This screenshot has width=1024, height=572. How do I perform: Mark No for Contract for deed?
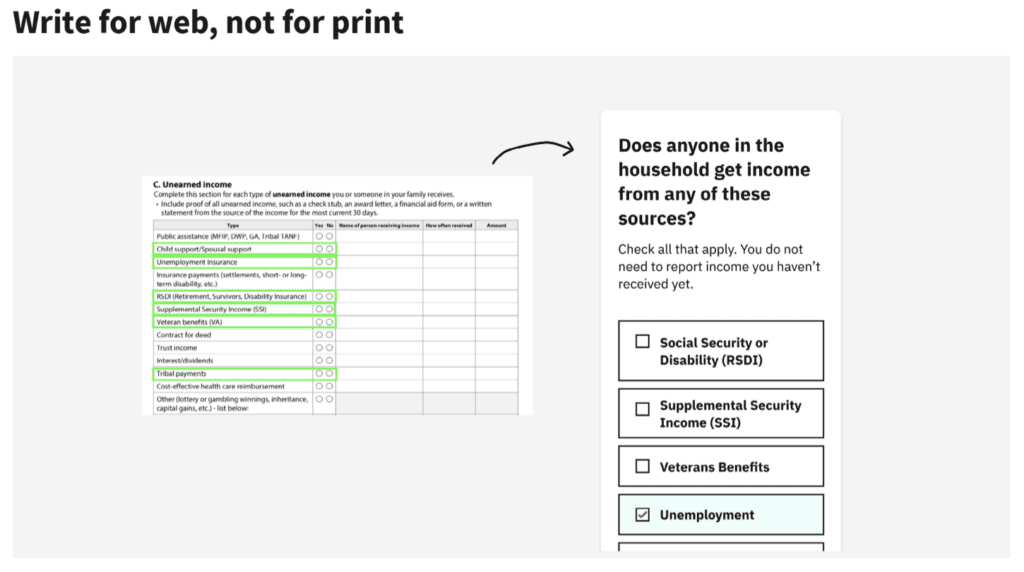point(329,335)
